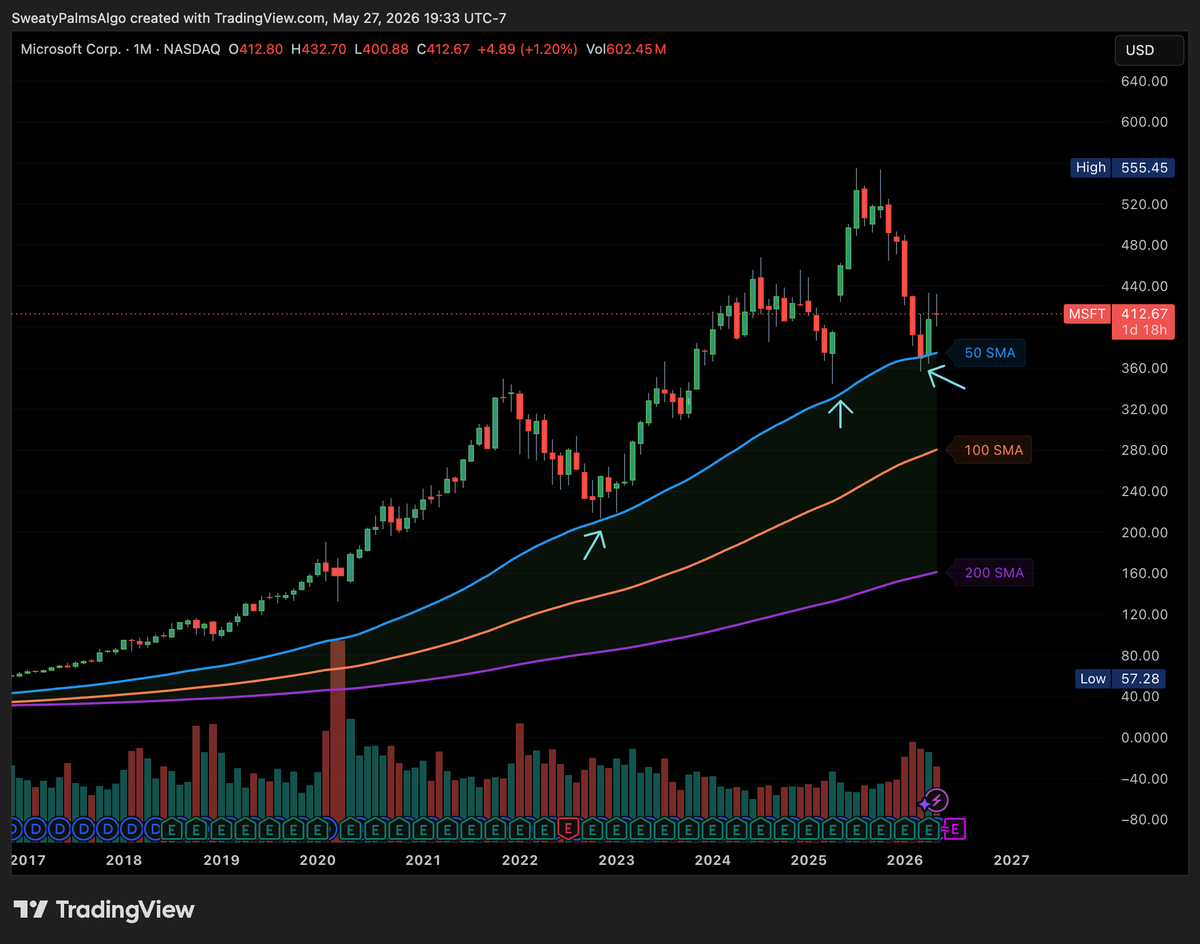Click the C412.67 close value in legend
This screenshot has width=1200, height=944.
442,49
